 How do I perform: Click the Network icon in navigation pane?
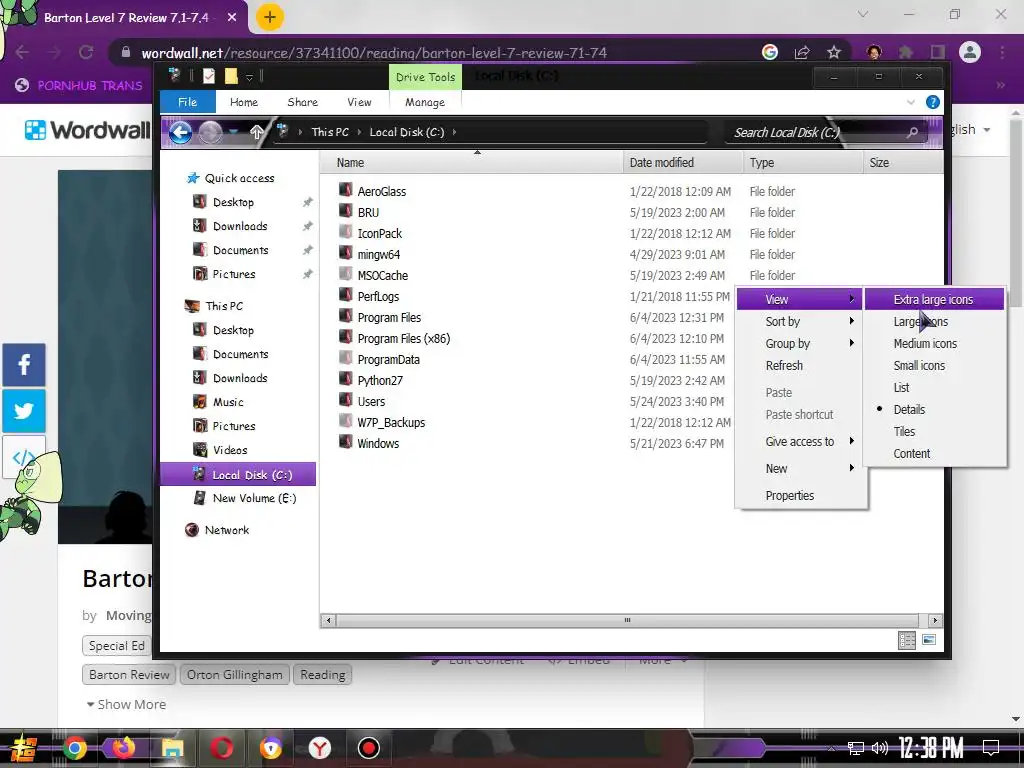tap(191, 530)
